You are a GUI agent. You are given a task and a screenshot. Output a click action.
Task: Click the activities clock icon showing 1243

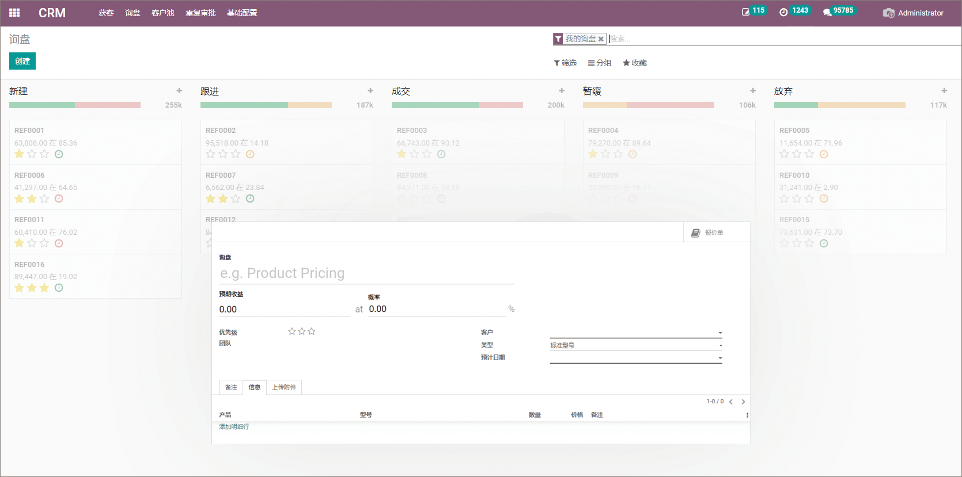(783, 13)
